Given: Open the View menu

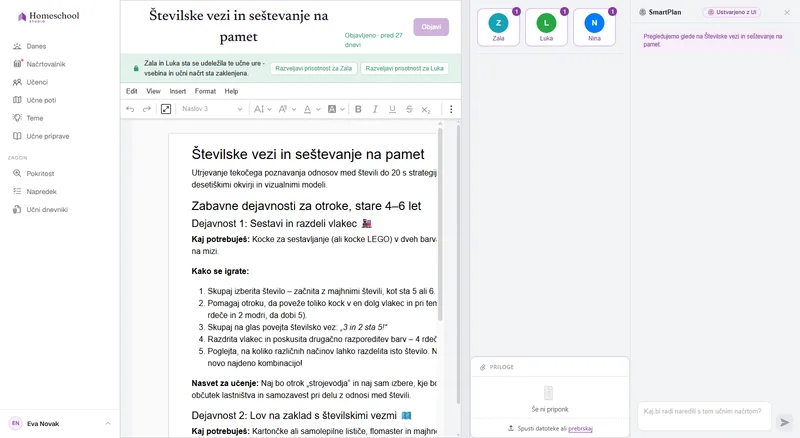Looking at the screenshot, I should tap(153, 91).
